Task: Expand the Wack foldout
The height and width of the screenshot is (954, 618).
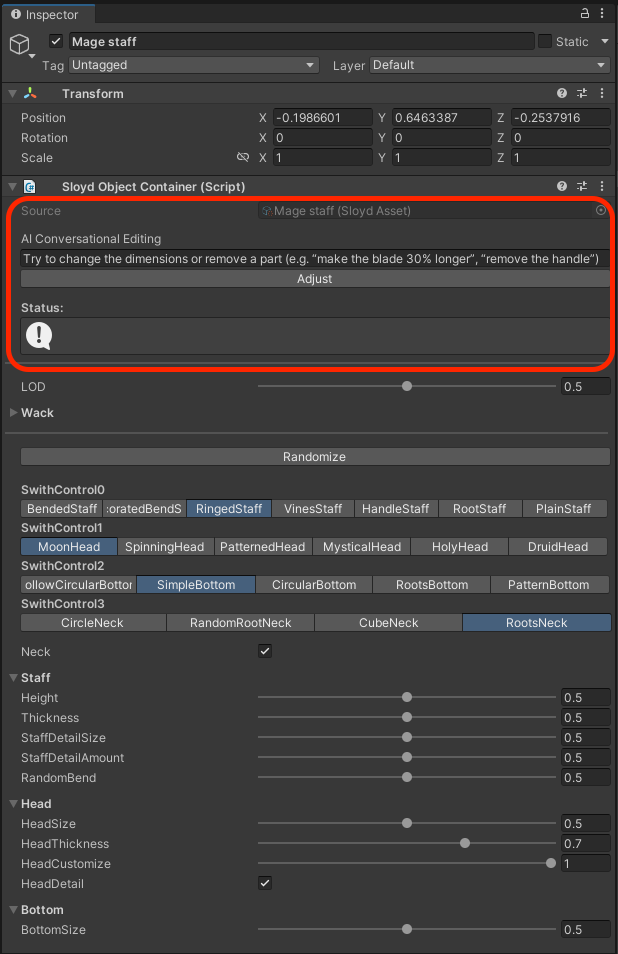Action: (14, 413)
